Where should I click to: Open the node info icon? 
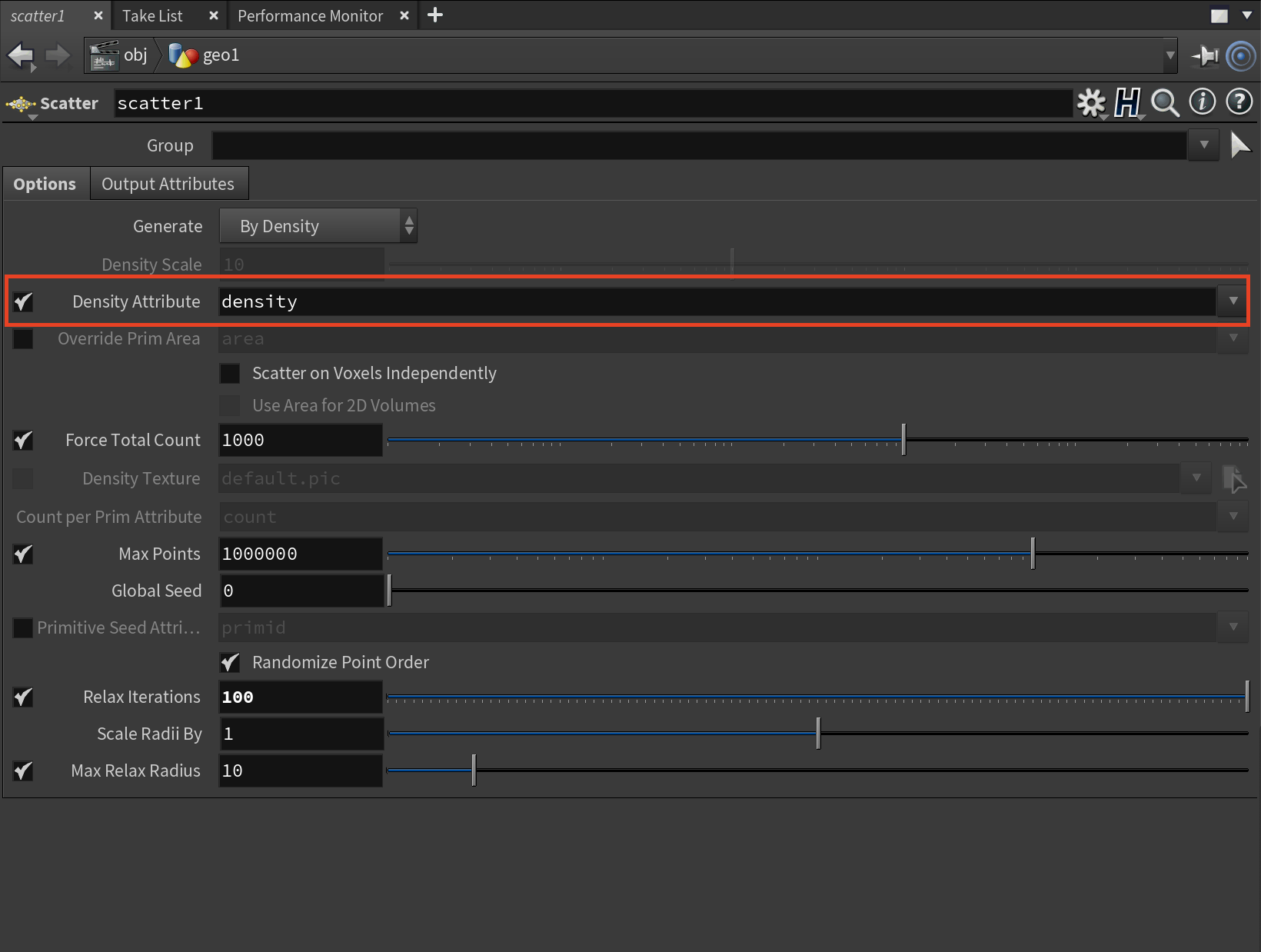(1202, 102)
